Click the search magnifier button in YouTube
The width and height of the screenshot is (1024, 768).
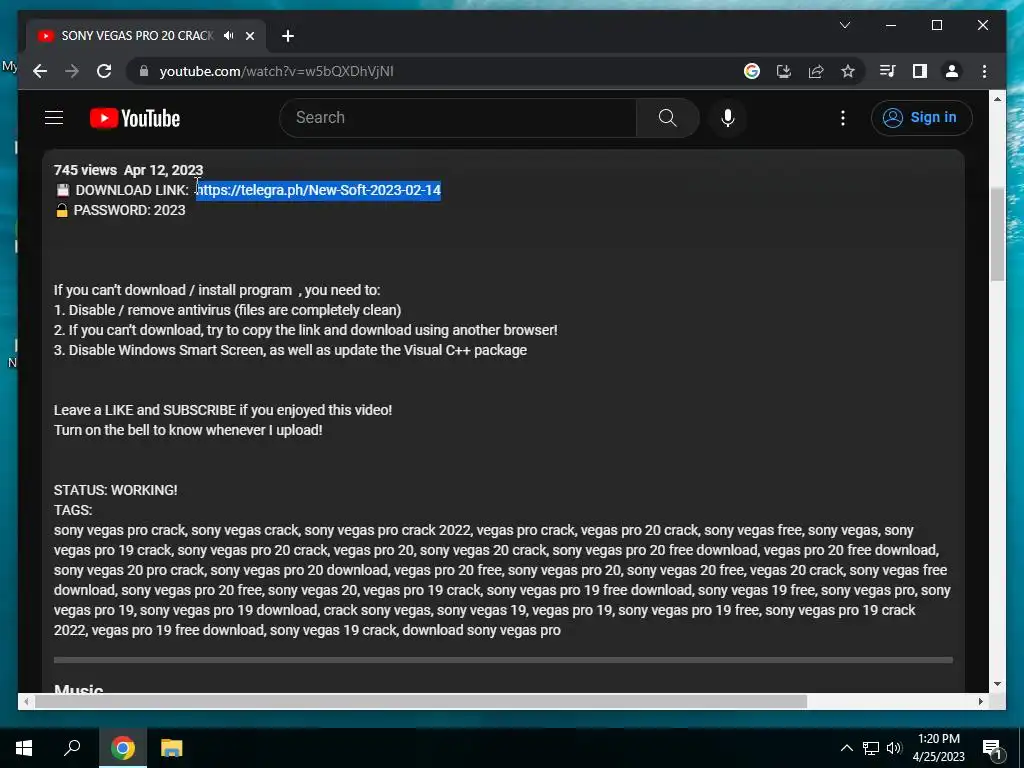(x=667, y=118)
